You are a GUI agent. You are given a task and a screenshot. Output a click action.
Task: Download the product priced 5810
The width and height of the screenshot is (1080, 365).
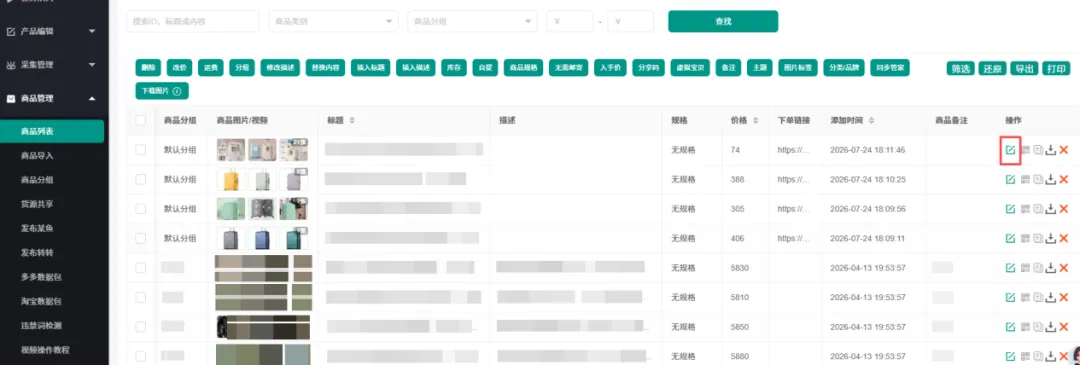pos(1050,297)
